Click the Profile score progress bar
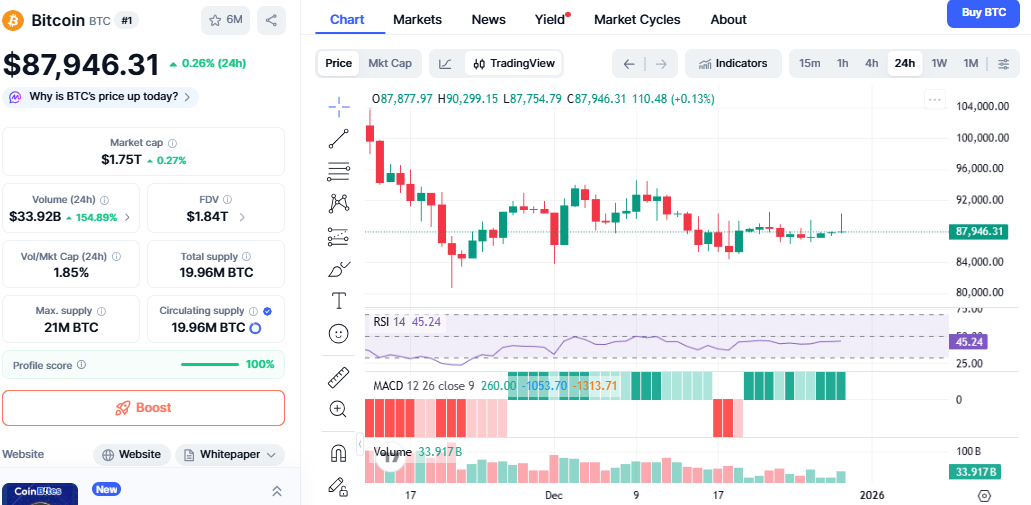 tap(209, 365)
